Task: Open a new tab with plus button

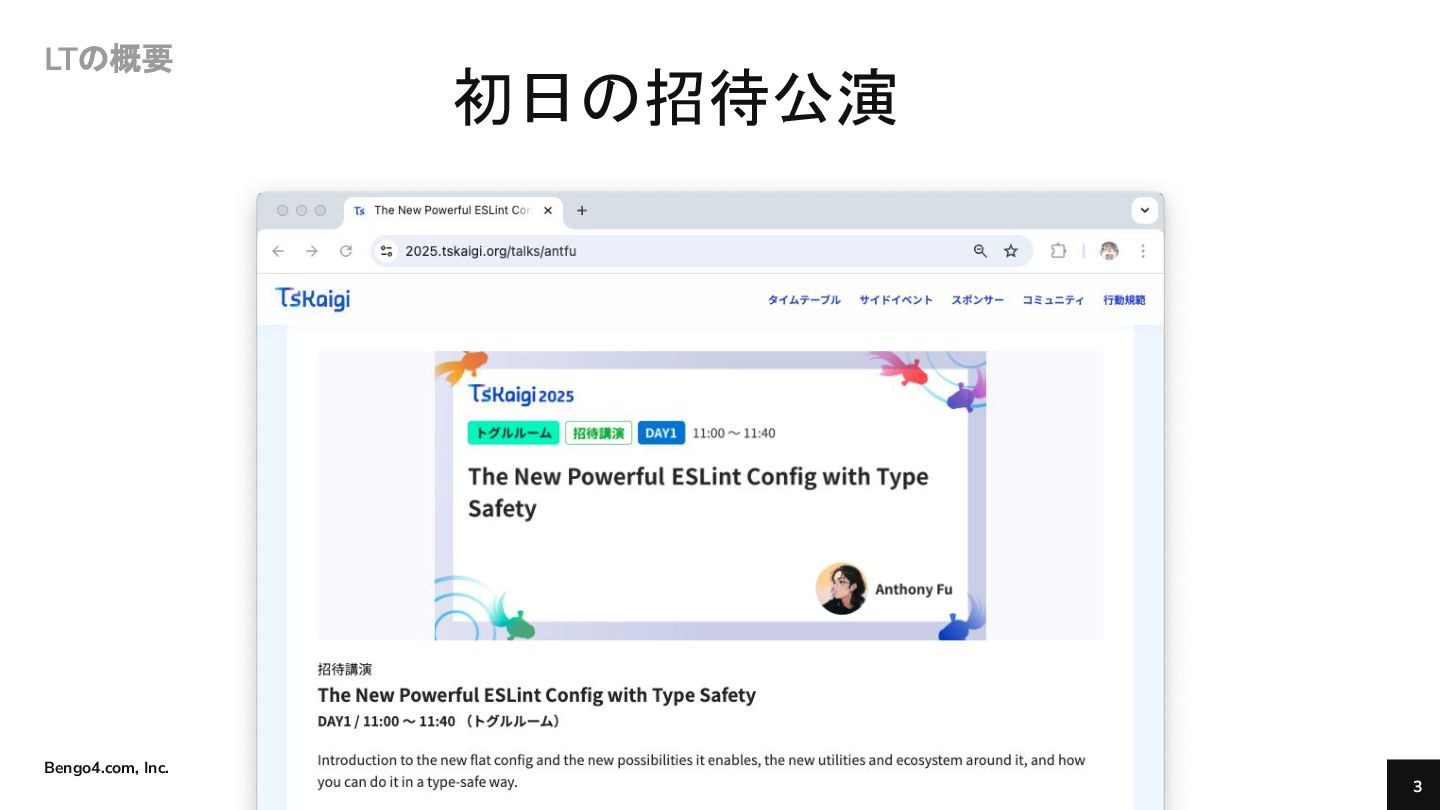Action: (582, 210)
